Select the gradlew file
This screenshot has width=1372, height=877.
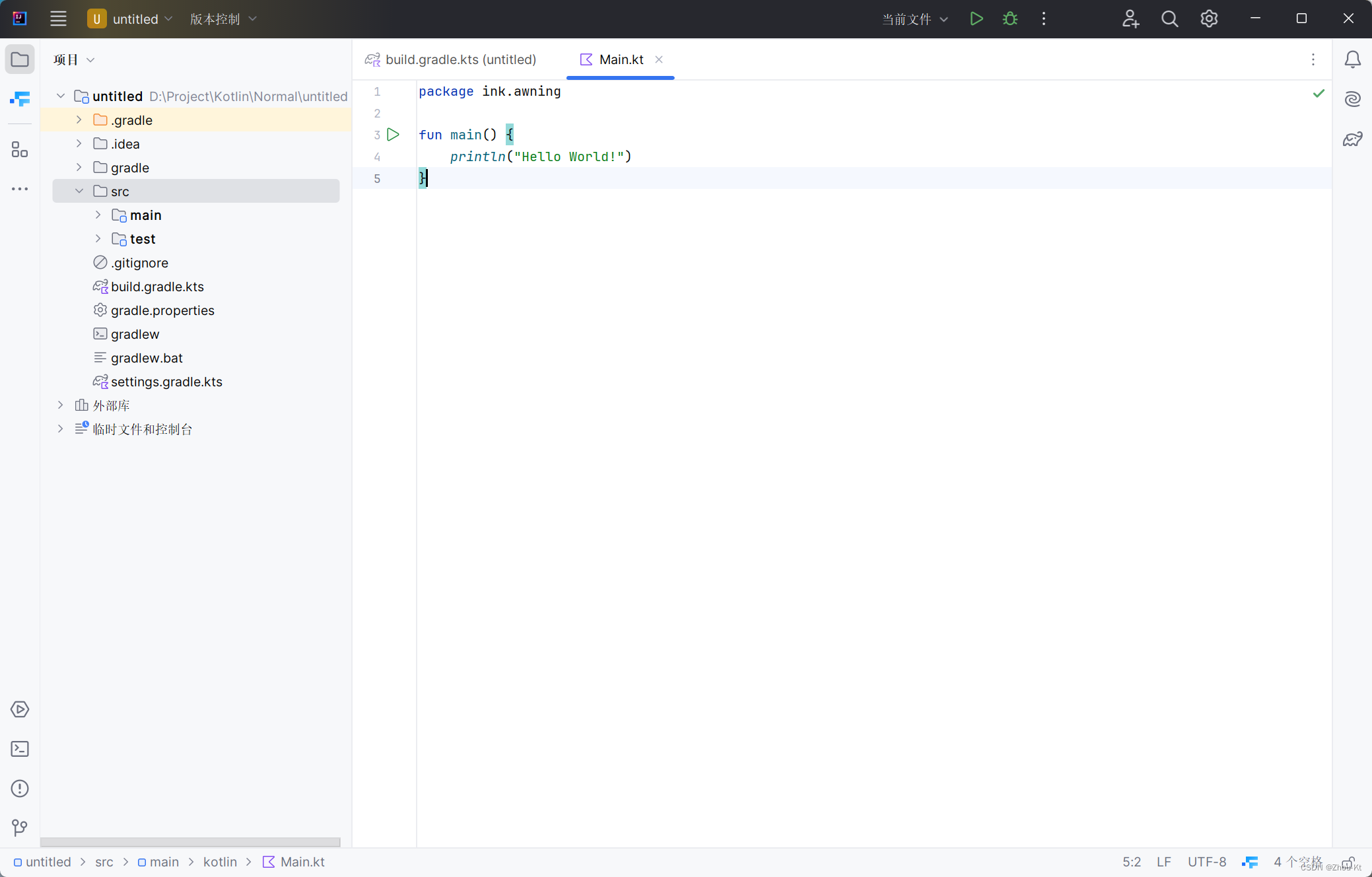pos(126,334)
